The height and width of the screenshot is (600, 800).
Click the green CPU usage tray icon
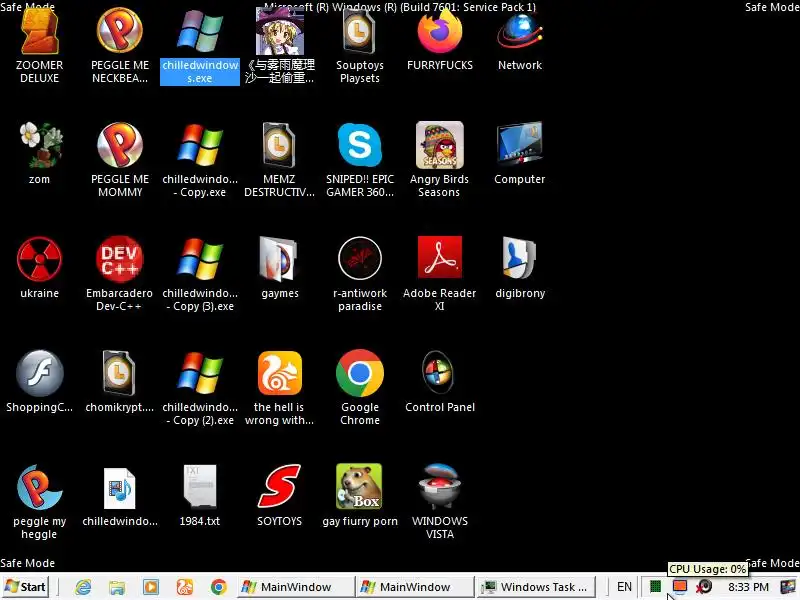point(656,587)
